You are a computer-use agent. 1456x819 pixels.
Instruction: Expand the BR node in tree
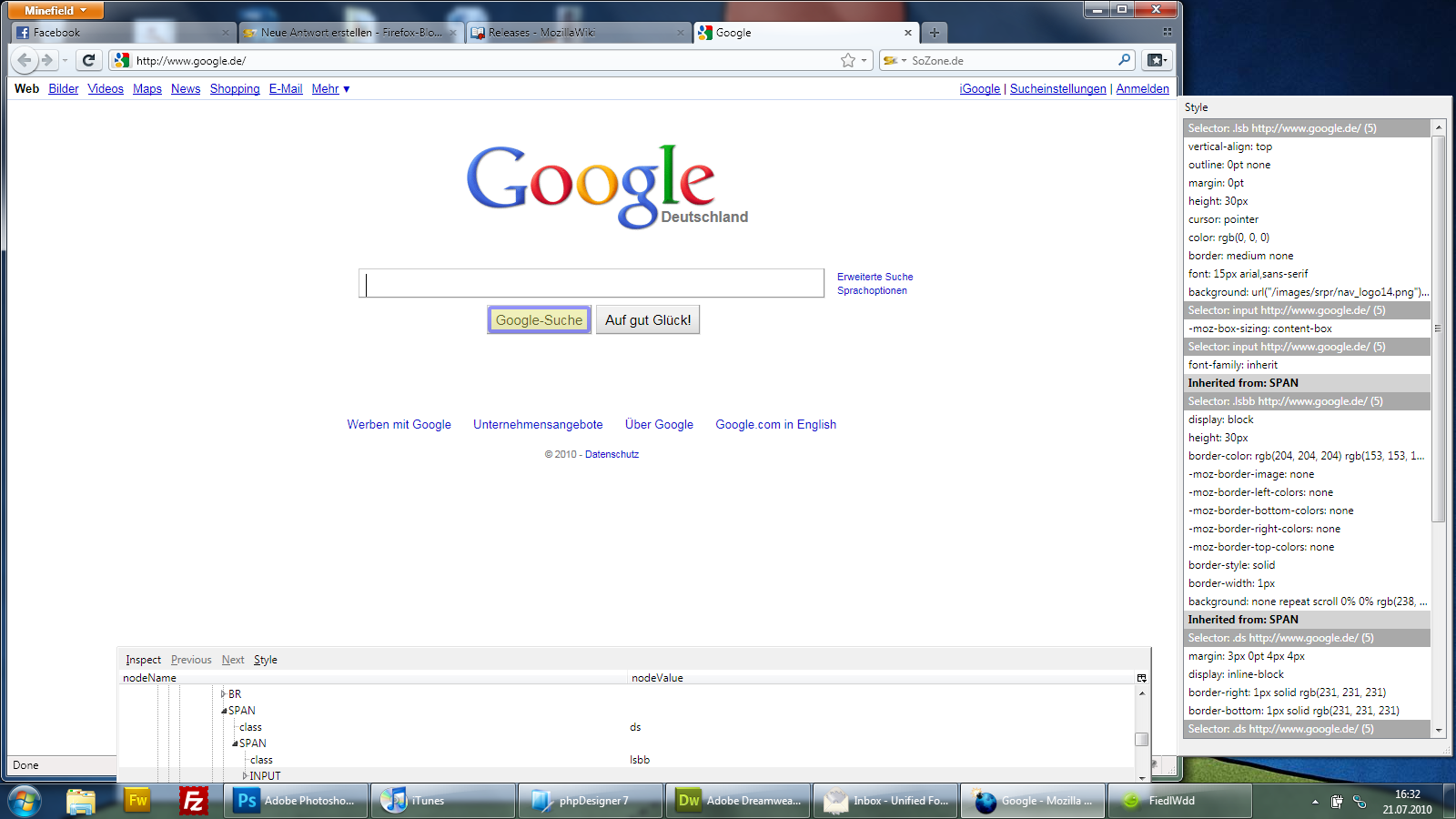(x=223, y=694)
